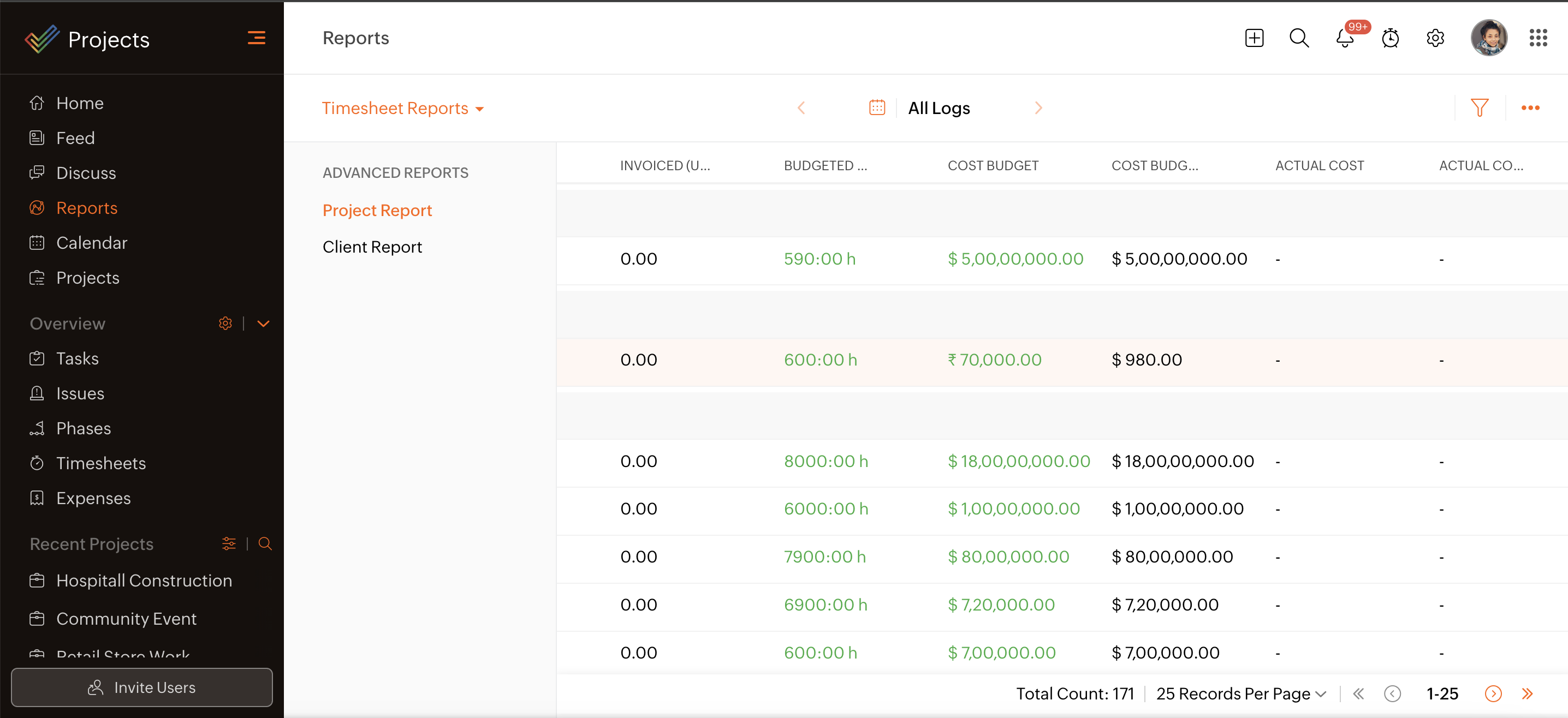The width and height of the screenshot is (1568, 718).
Task: Open the global search magnifier
Action: tap(1299, 38)
